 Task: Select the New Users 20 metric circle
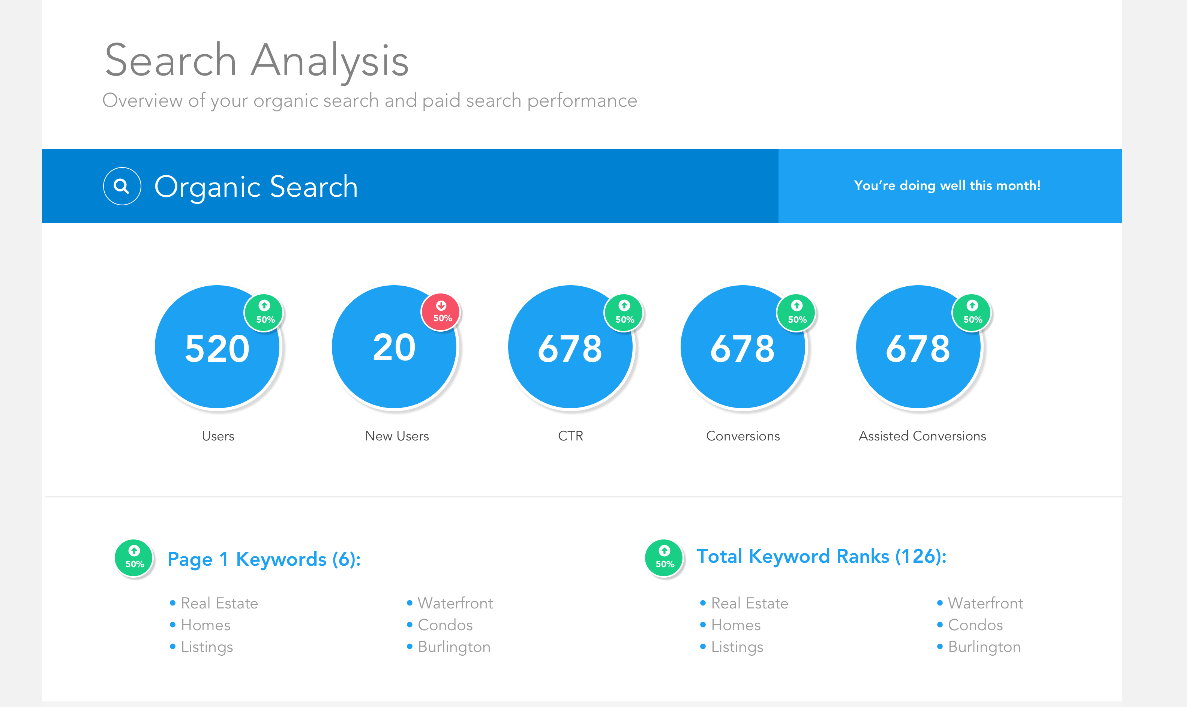click(x=394, y=348)
